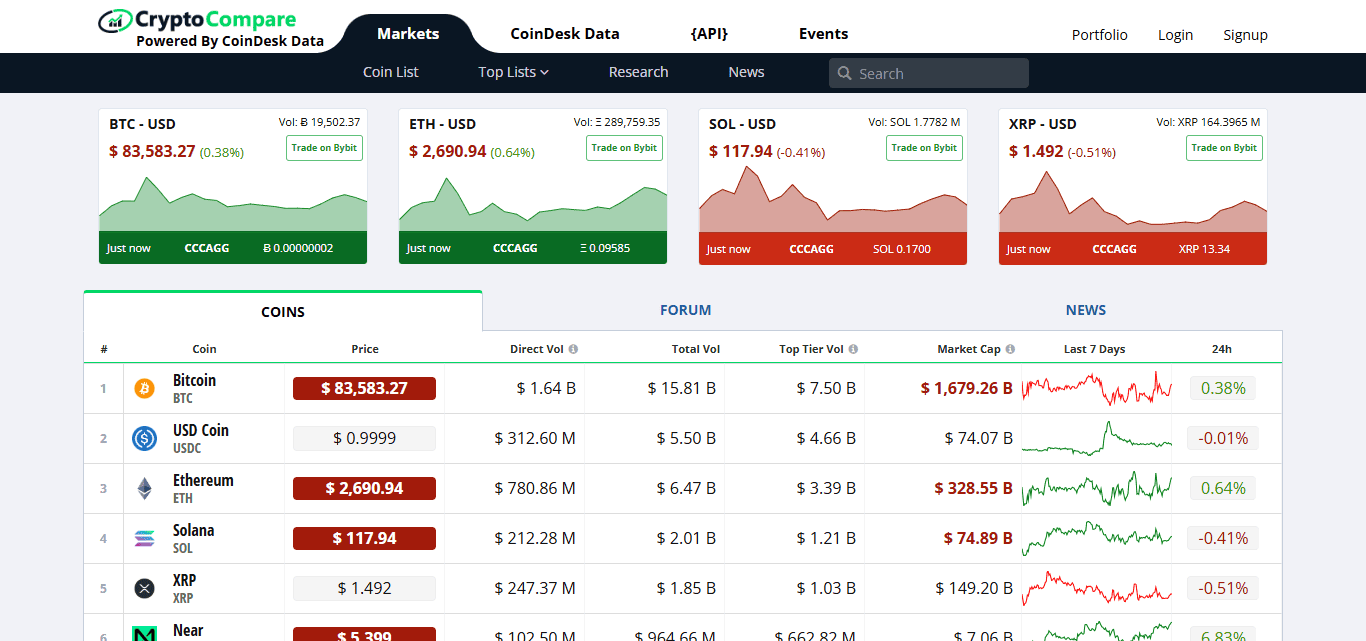Switch to the COINS tab
Screen dimensions: 1366x641
tap(283, 311)
